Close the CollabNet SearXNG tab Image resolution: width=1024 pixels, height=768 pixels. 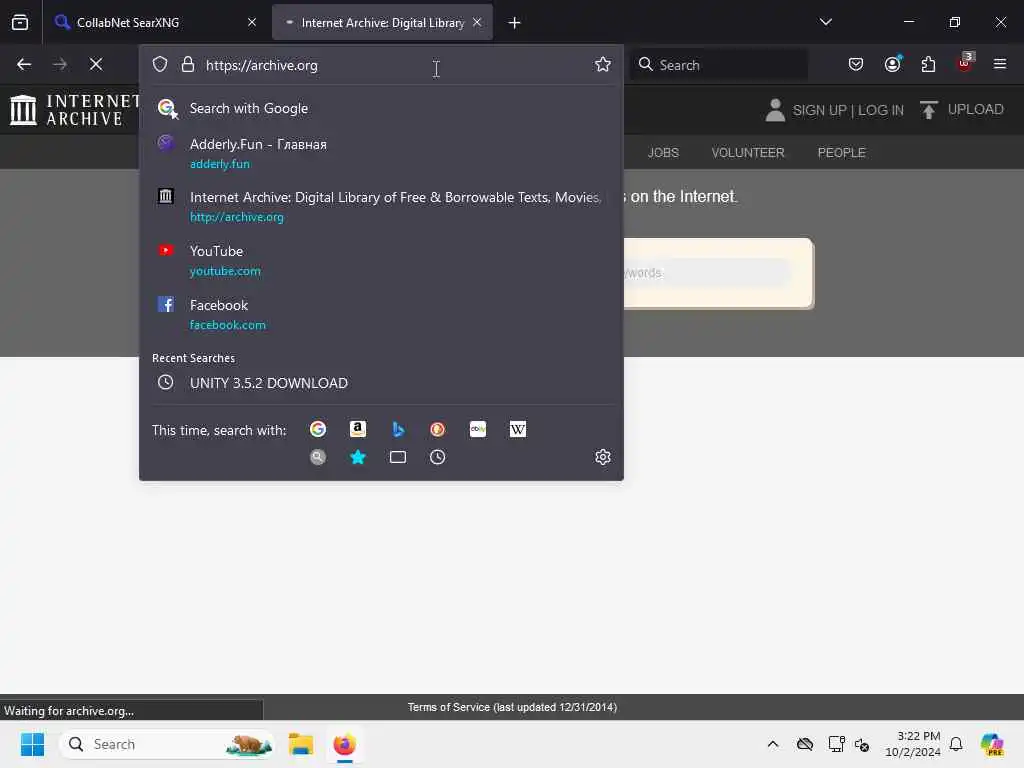coord(251,22)
